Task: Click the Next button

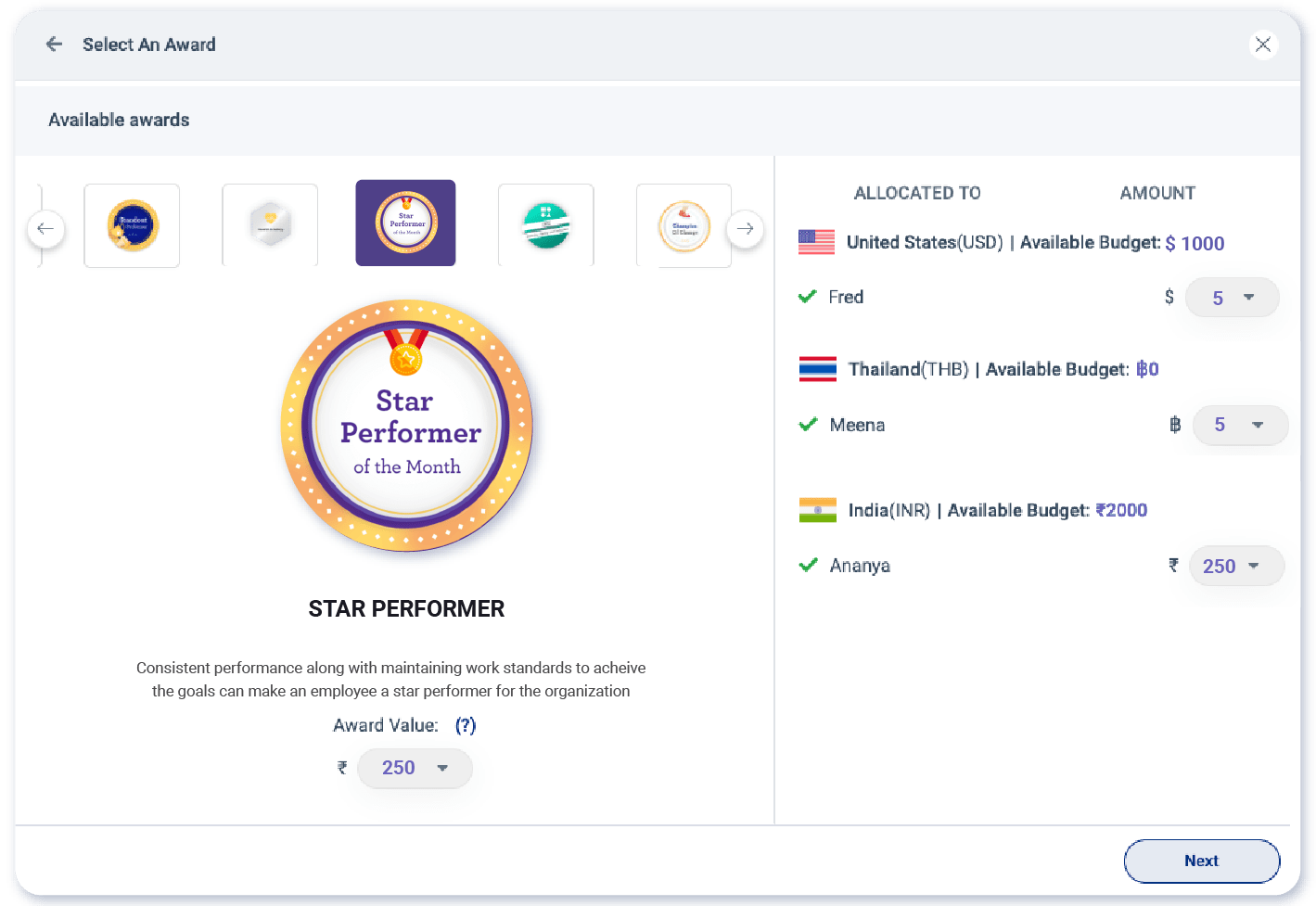Action: pyautogui.click(x=1201, y=861)
